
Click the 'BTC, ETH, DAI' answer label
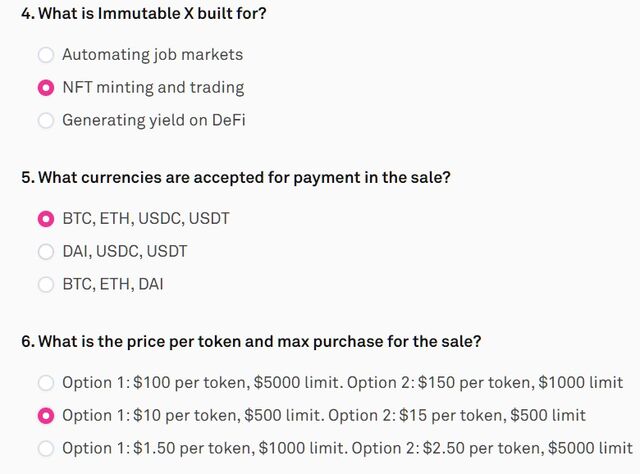[x=113, y=284]
